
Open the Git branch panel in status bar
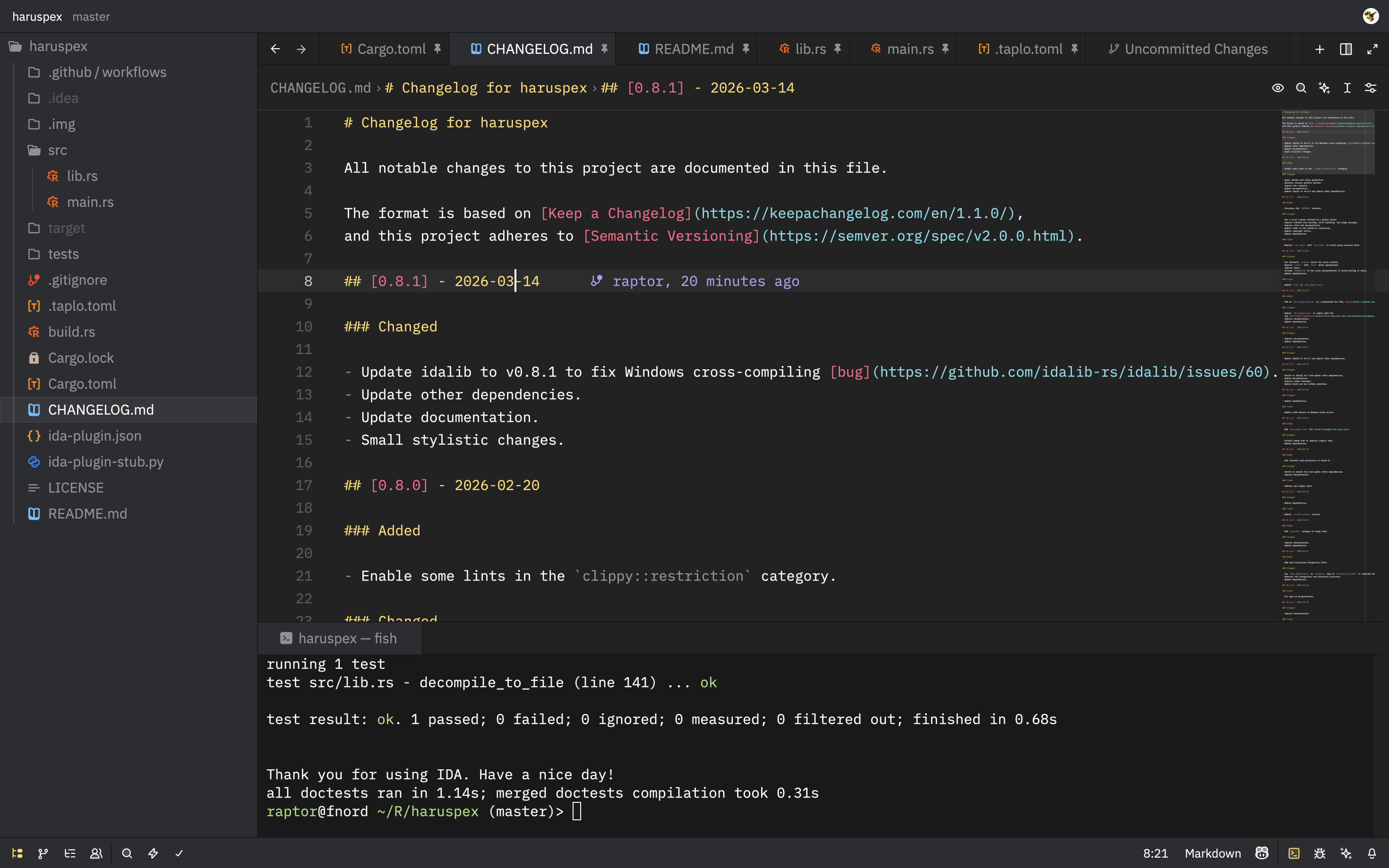point(43,854)
